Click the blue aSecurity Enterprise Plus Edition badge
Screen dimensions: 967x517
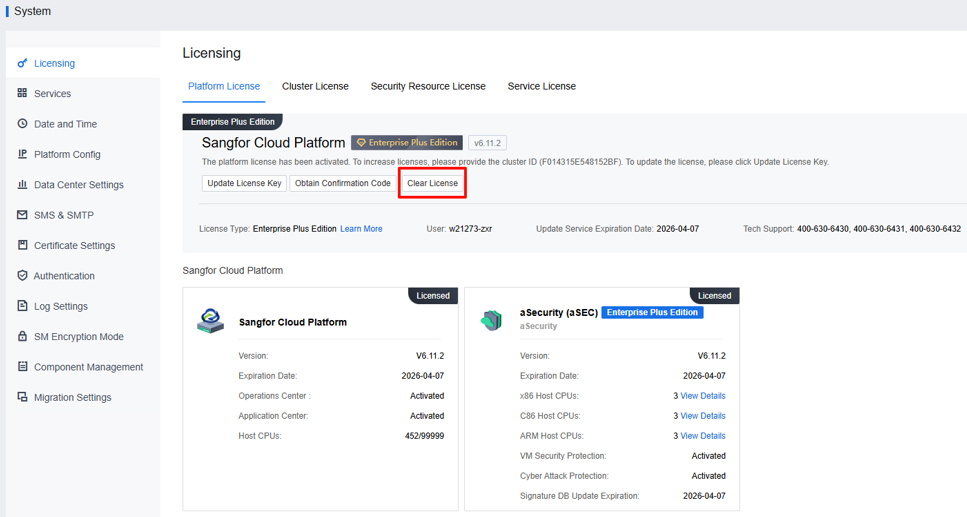click(652, 312)
